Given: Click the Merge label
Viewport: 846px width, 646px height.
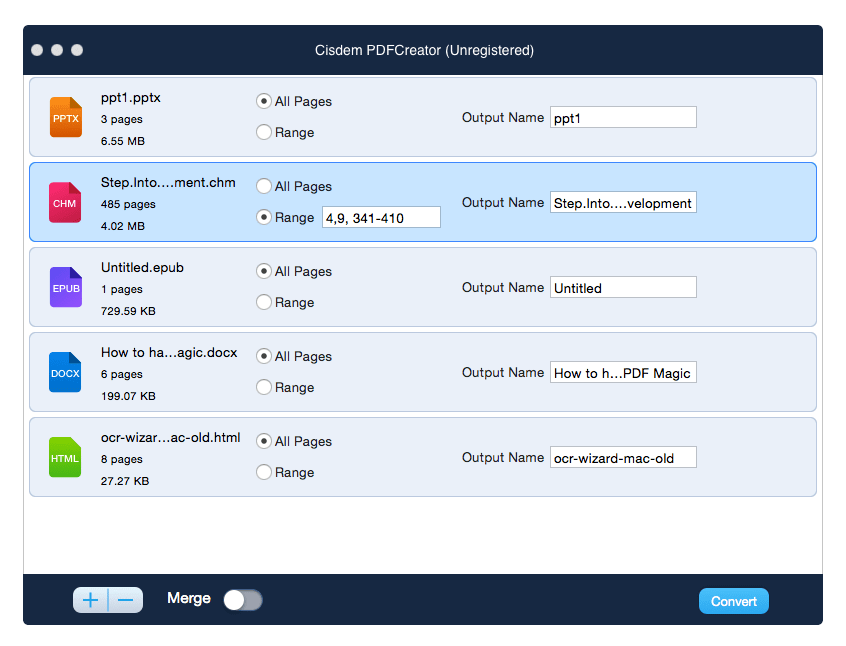Looking at the screenshot, I should 189,598.
